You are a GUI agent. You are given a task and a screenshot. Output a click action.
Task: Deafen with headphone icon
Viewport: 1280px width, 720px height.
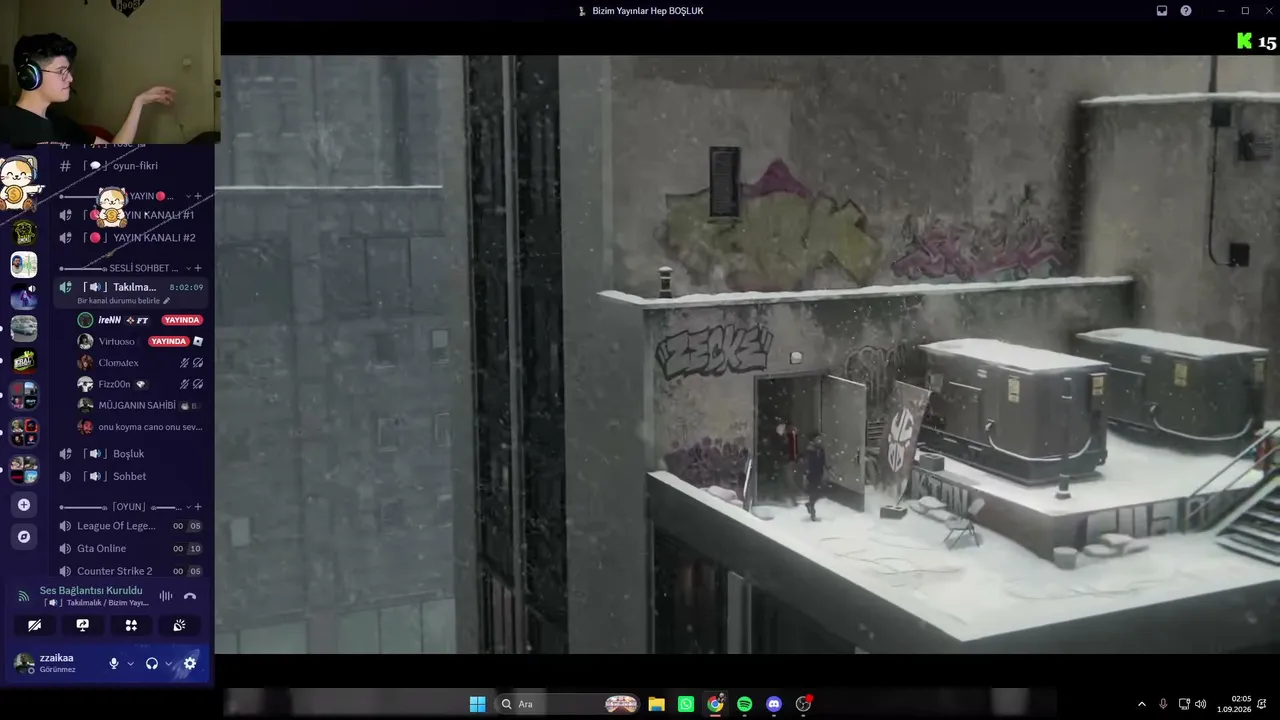point(152,663)
